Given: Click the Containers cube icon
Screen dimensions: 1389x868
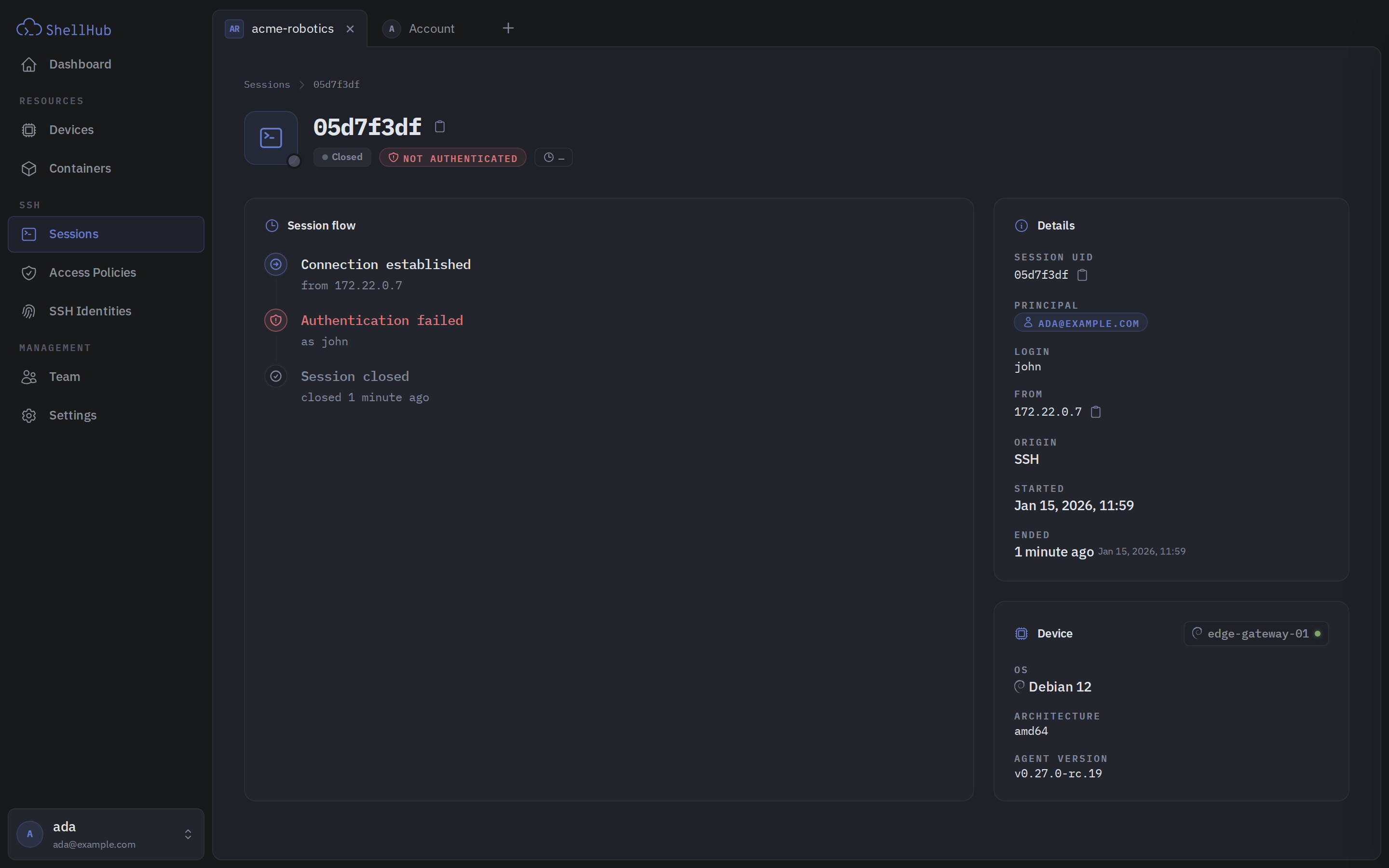Looking at the screenshot, I should [x=29, y=168].
